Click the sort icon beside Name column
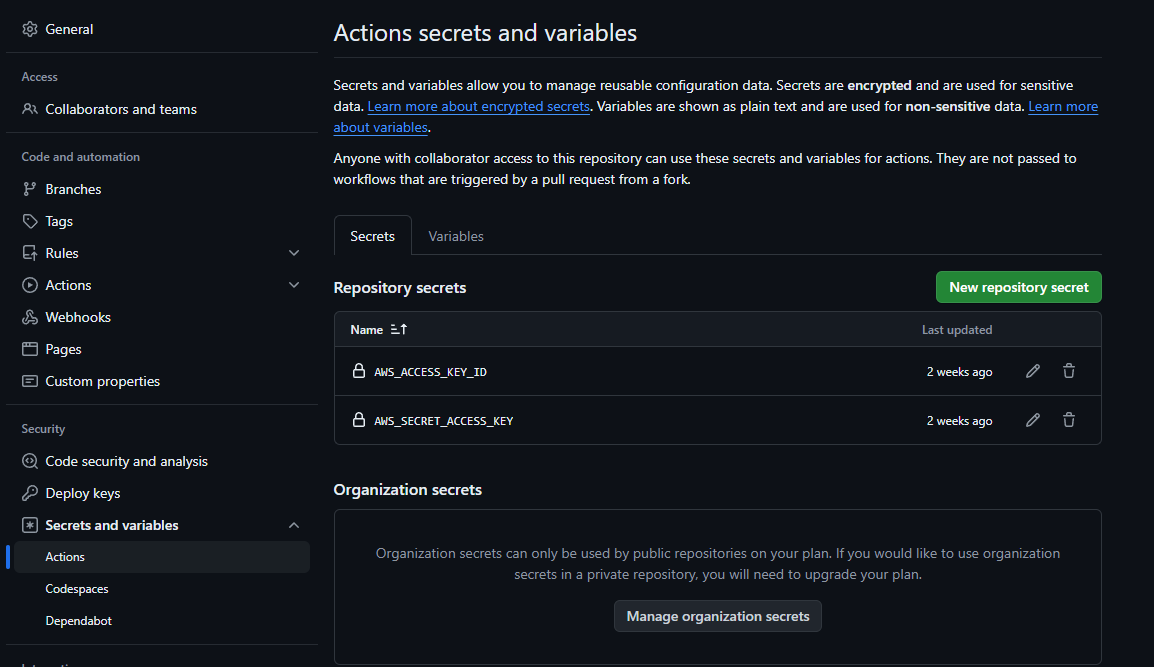The width and height of the screenshot is (1154, 667). coord(399,329)
